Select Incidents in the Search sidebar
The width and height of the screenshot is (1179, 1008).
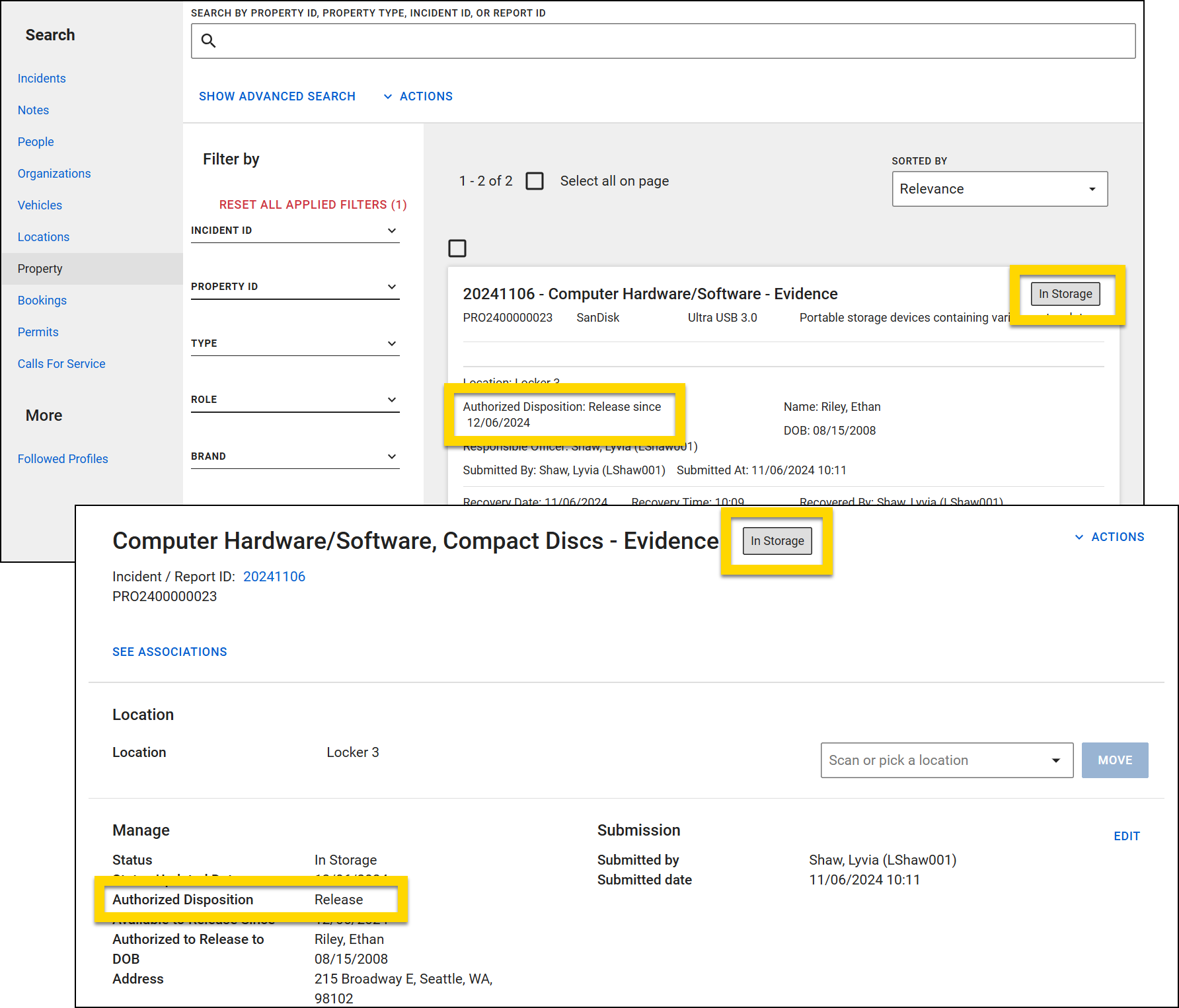(42, 78)
